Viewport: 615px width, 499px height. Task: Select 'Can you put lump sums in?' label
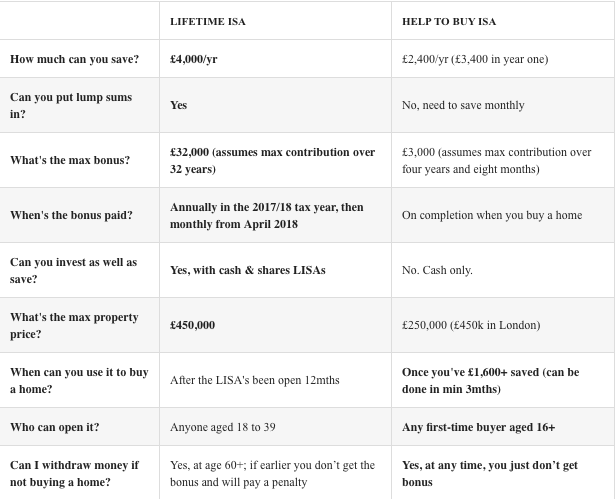pyautogui.click(x=71, y=105)
